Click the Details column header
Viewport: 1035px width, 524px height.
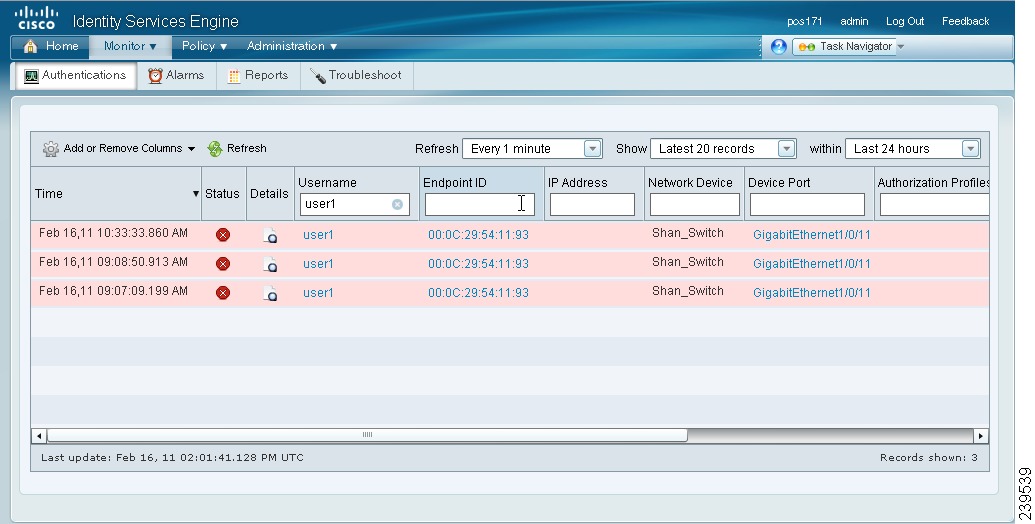tap(269, 194)
